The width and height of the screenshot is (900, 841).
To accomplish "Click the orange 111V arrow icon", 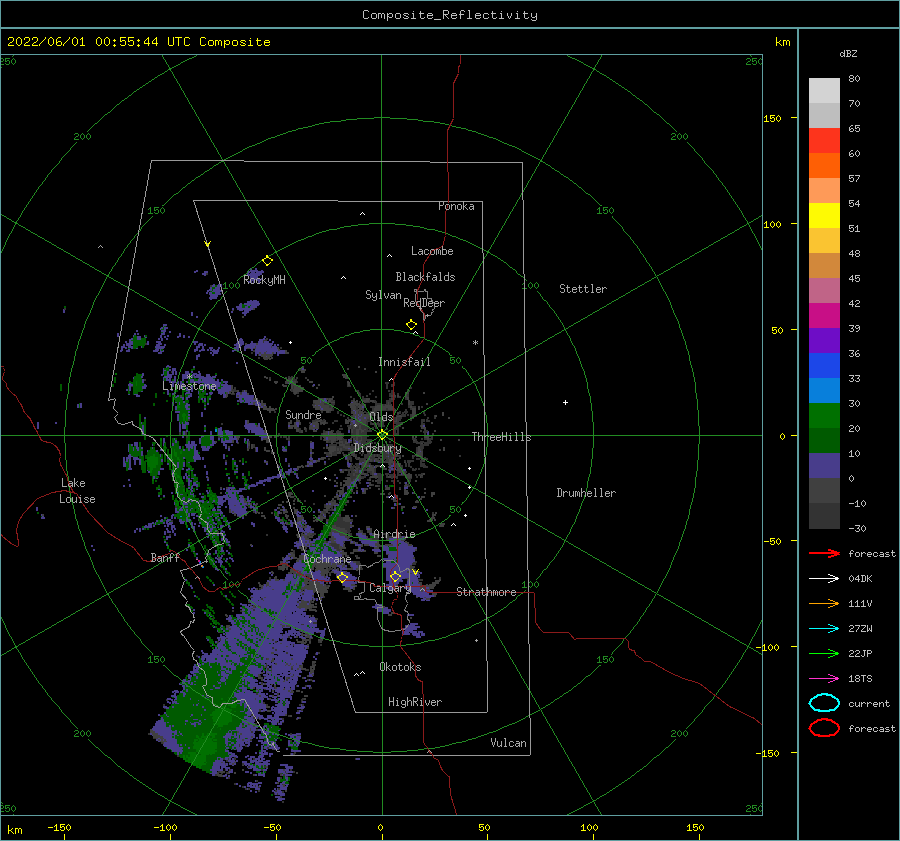I will click(824, 603).
